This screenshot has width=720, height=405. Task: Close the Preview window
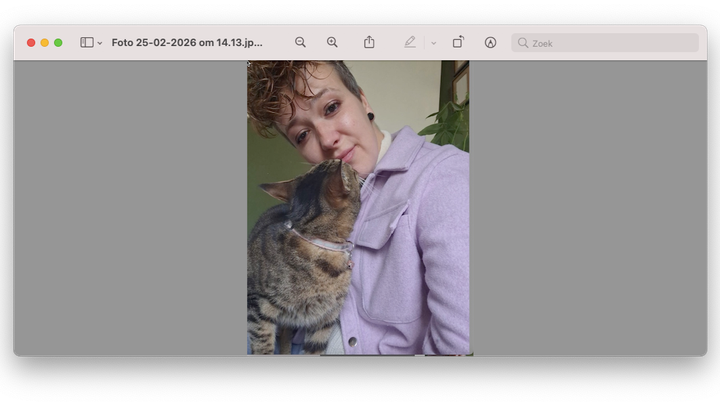coord(31,43)
